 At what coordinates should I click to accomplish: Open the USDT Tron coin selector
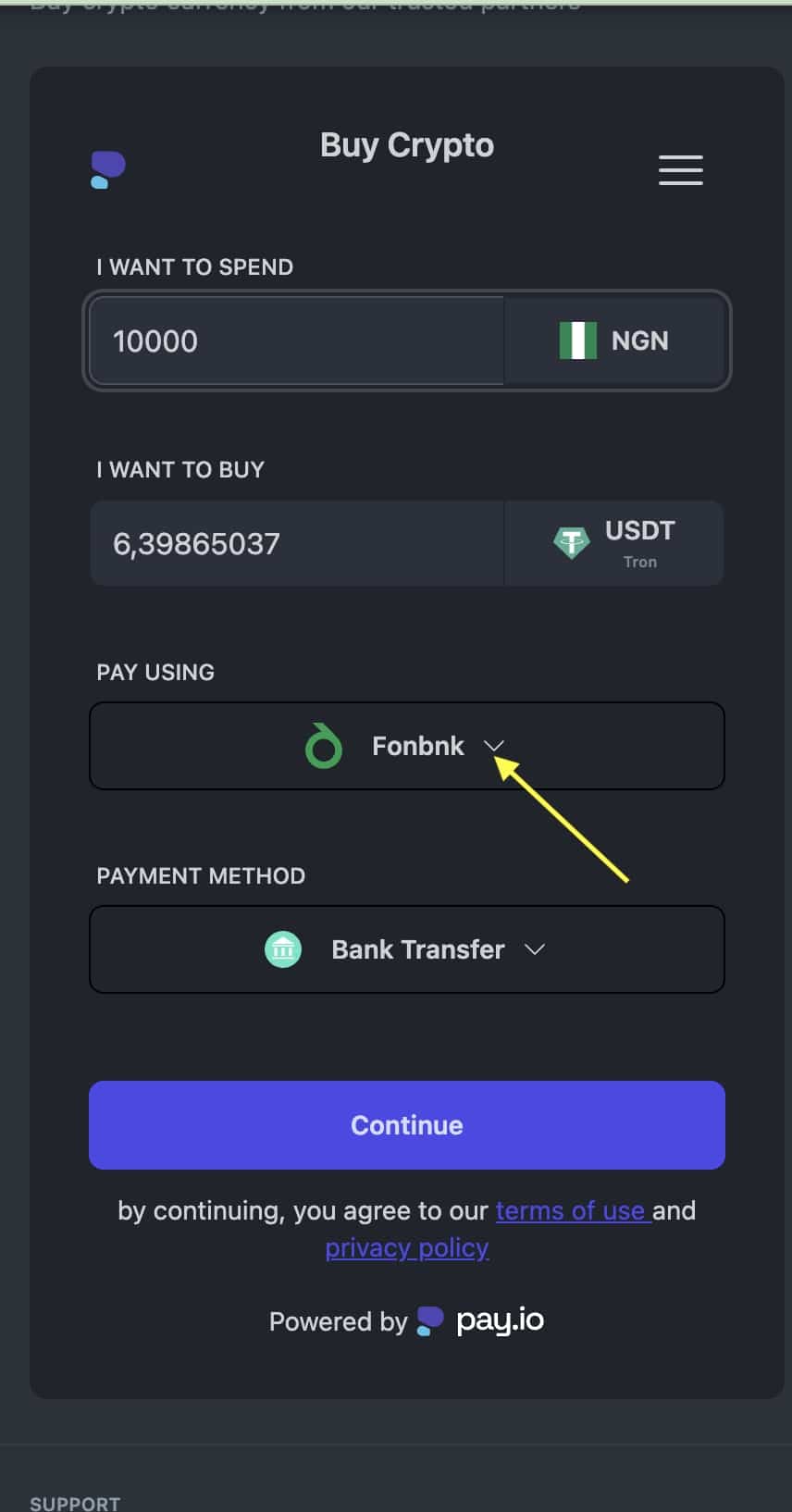click(614, 543)
